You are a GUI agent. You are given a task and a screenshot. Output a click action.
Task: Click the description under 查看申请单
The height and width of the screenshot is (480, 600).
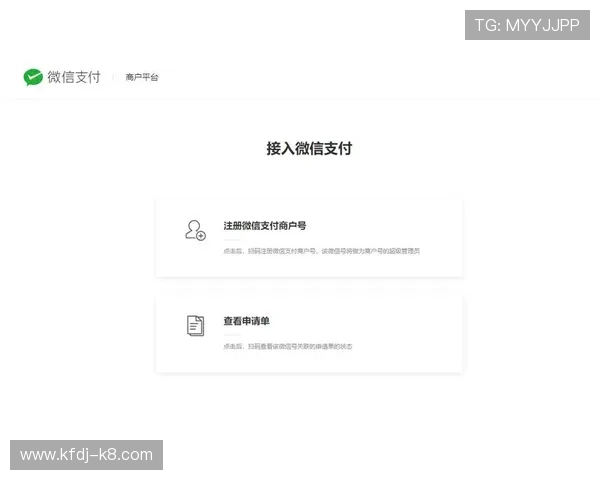(x=288, y=346)
